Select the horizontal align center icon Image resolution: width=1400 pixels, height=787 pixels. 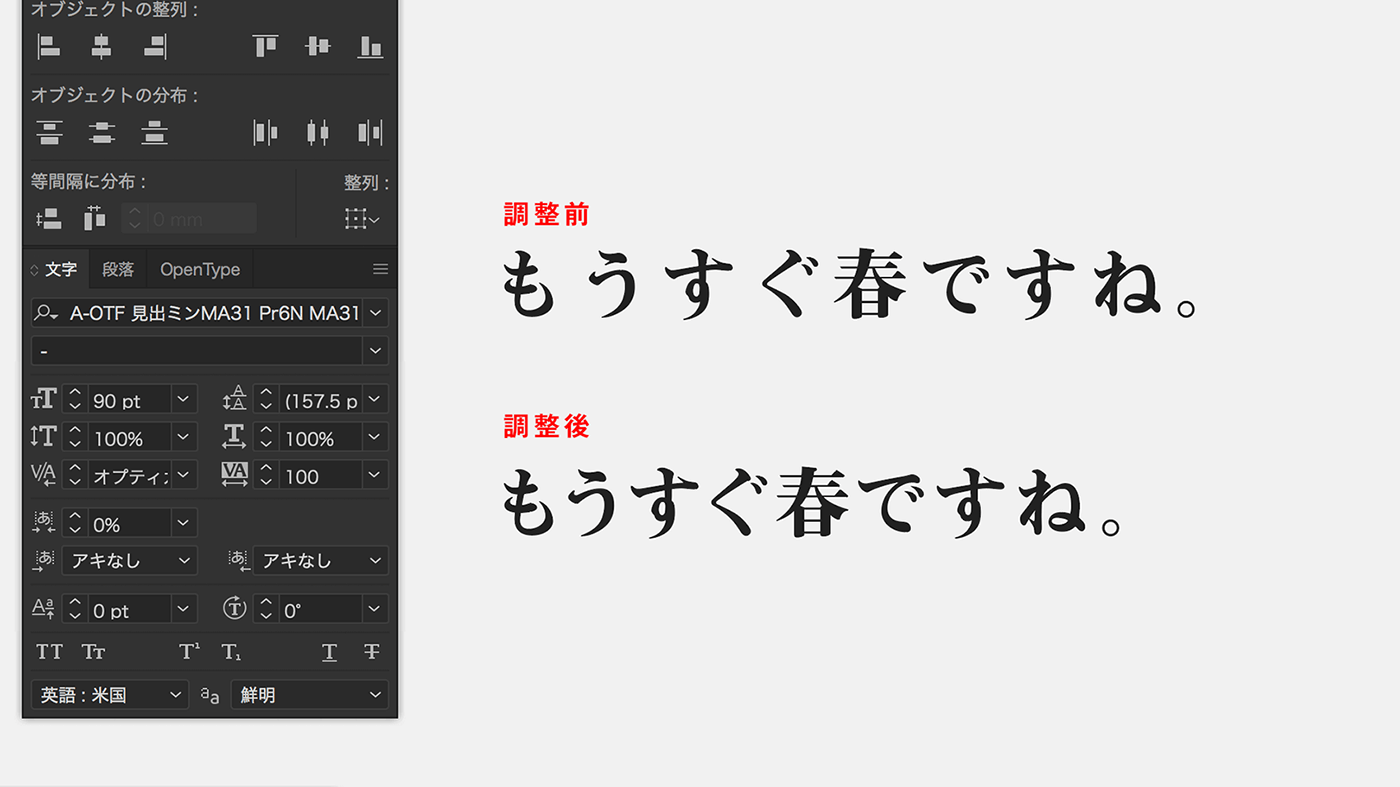pos(101,46)
